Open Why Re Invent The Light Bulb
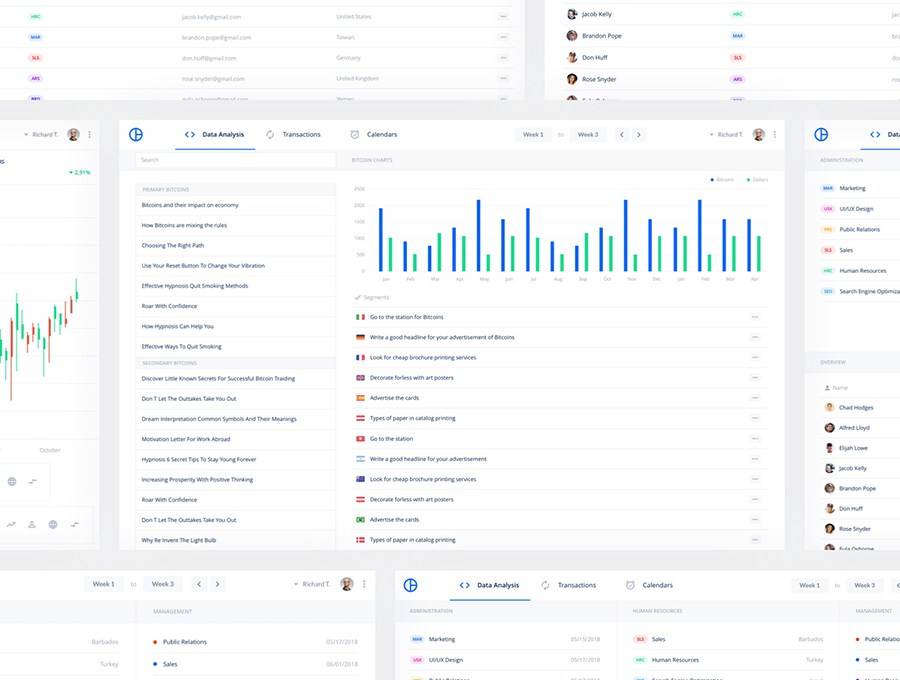Viewport: 900px width, 680px height. [x=179, y=540]
